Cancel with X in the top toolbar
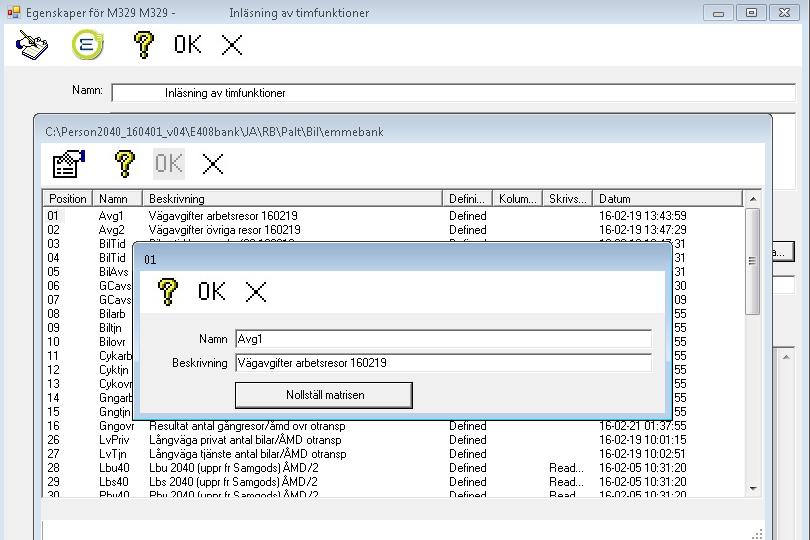Image resolution: width=810 pixels, height=540 pixels. pos(232,45)
